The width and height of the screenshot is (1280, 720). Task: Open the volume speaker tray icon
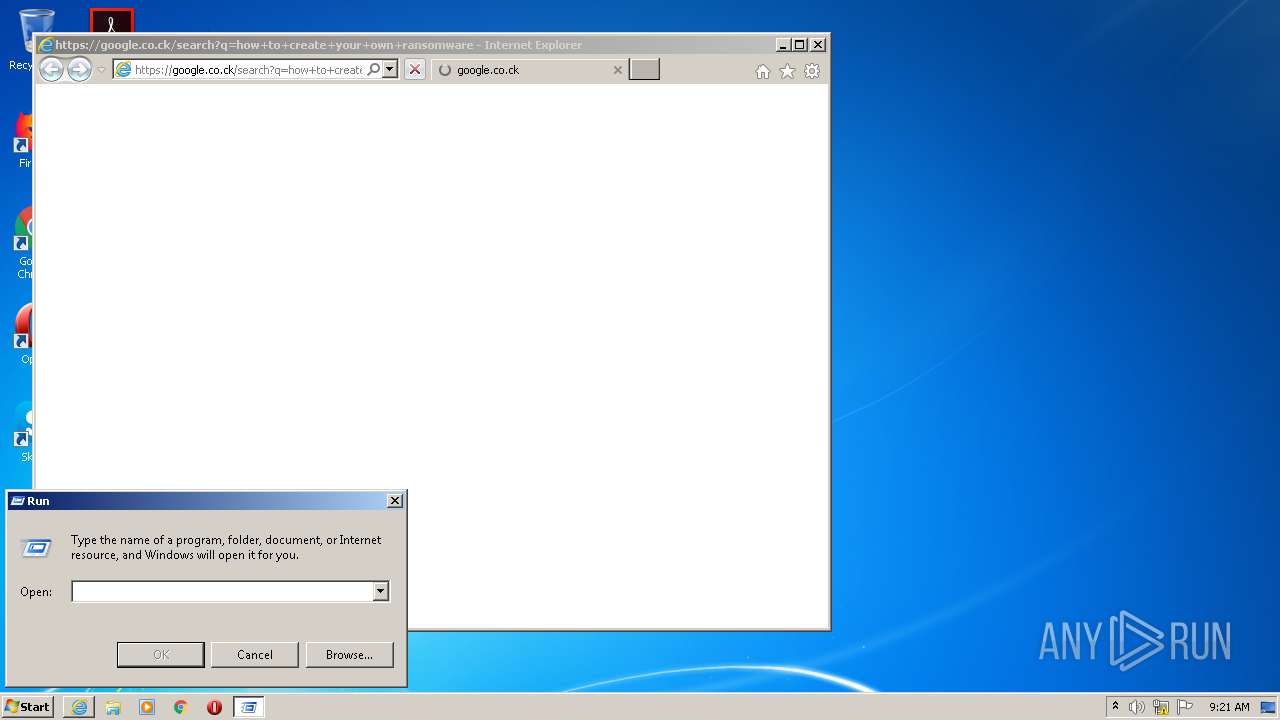(x=1137, y=707)
